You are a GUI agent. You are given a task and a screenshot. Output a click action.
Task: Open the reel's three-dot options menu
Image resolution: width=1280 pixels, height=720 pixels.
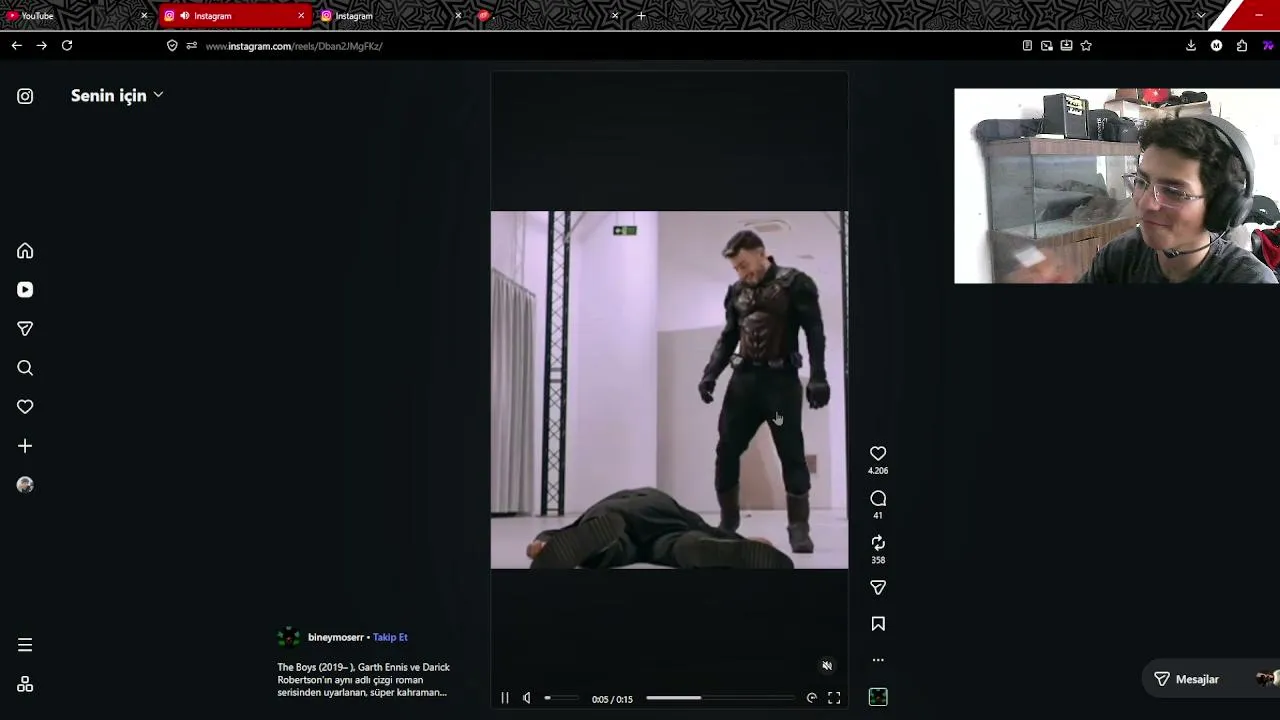[x=878, y=660]
